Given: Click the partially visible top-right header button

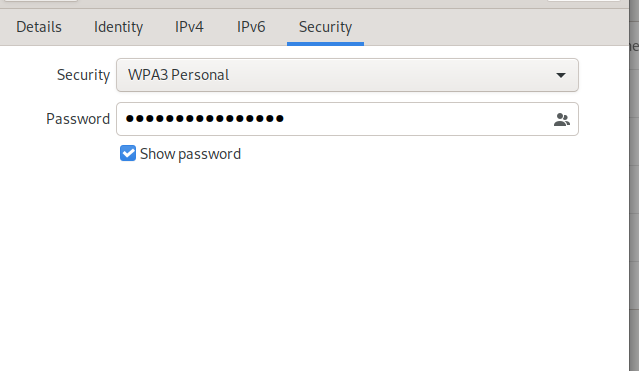Looking at the screenshot, I should pos(584,1).
